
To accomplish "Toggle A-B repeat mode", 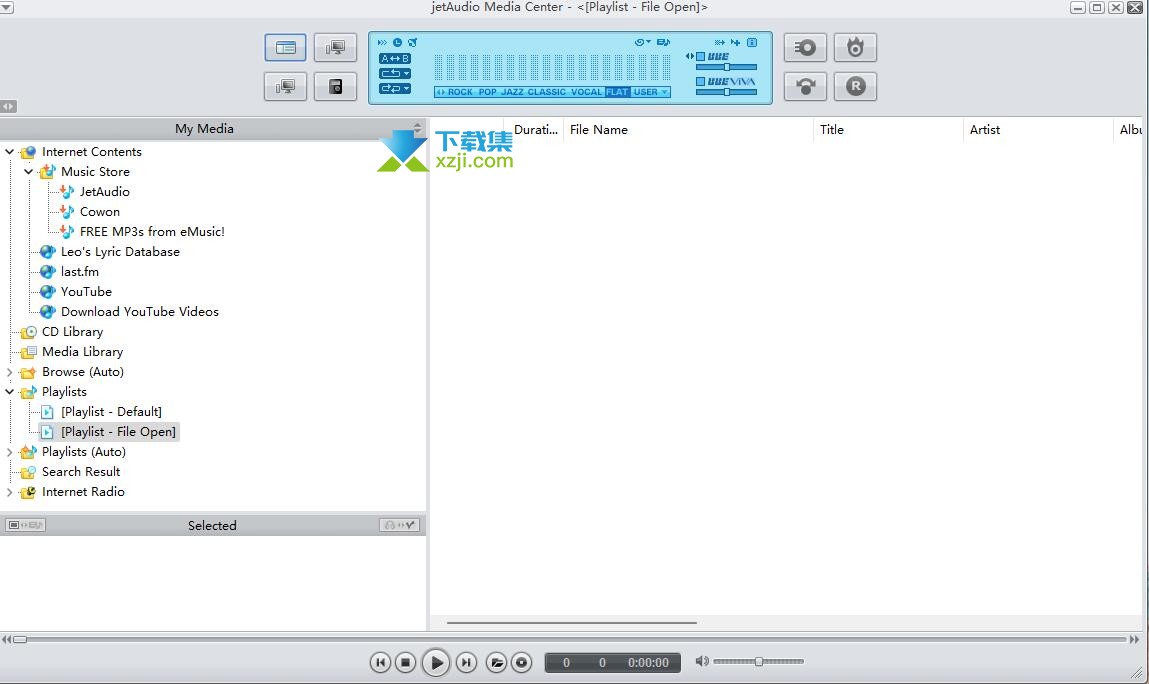I will coord(395,59).
